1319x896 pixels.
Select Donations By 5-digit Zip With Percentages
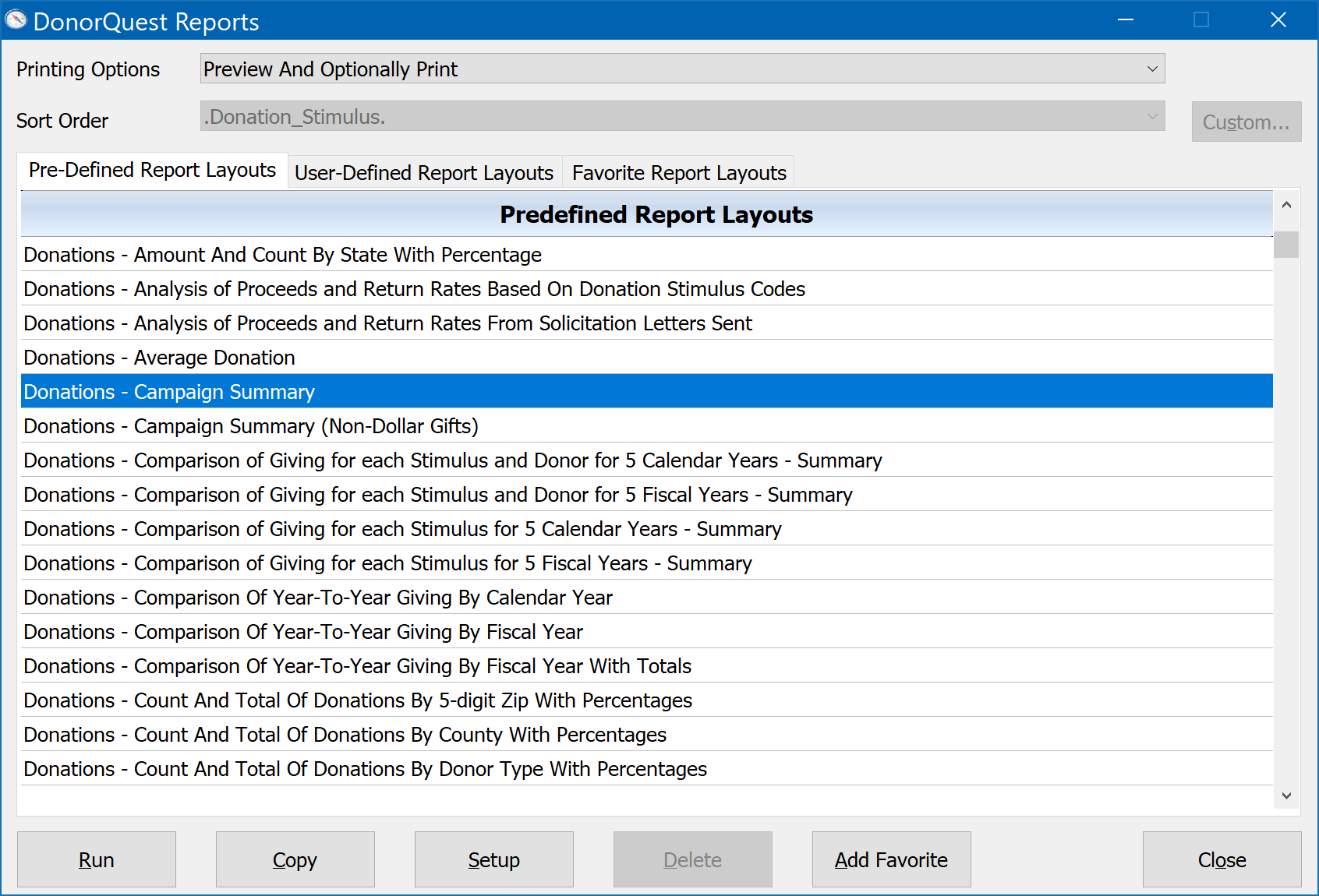[647, 700]
